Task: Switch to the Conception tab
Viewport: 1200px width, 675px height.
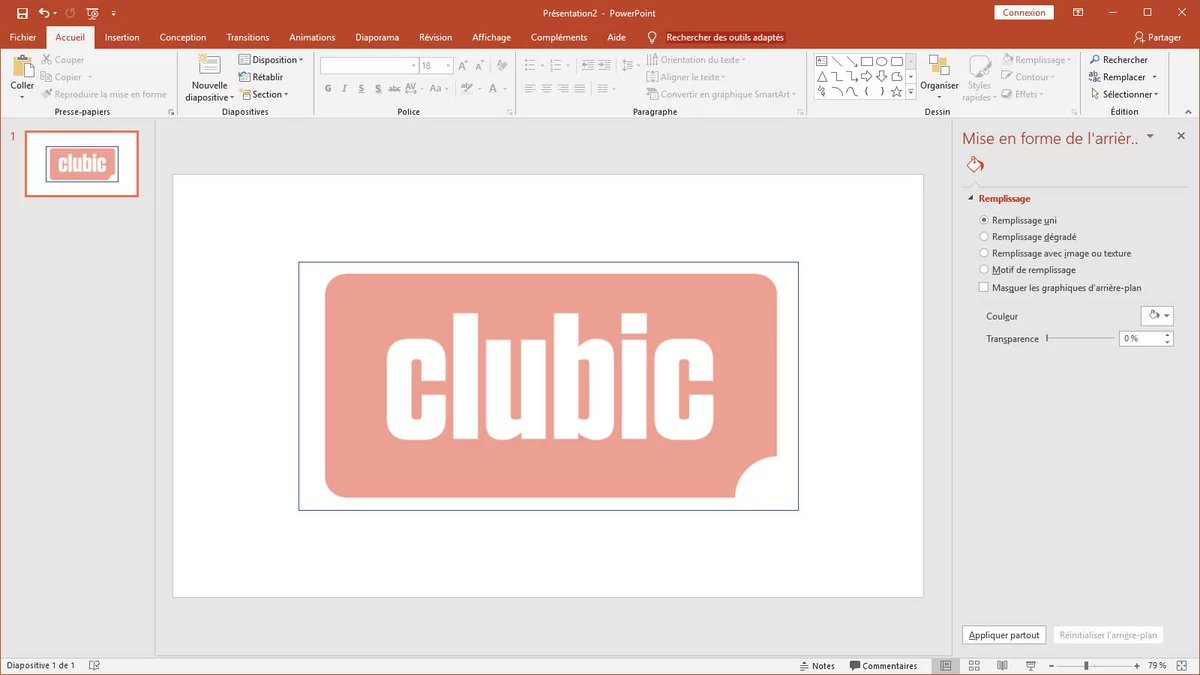Action: (183, 37)
